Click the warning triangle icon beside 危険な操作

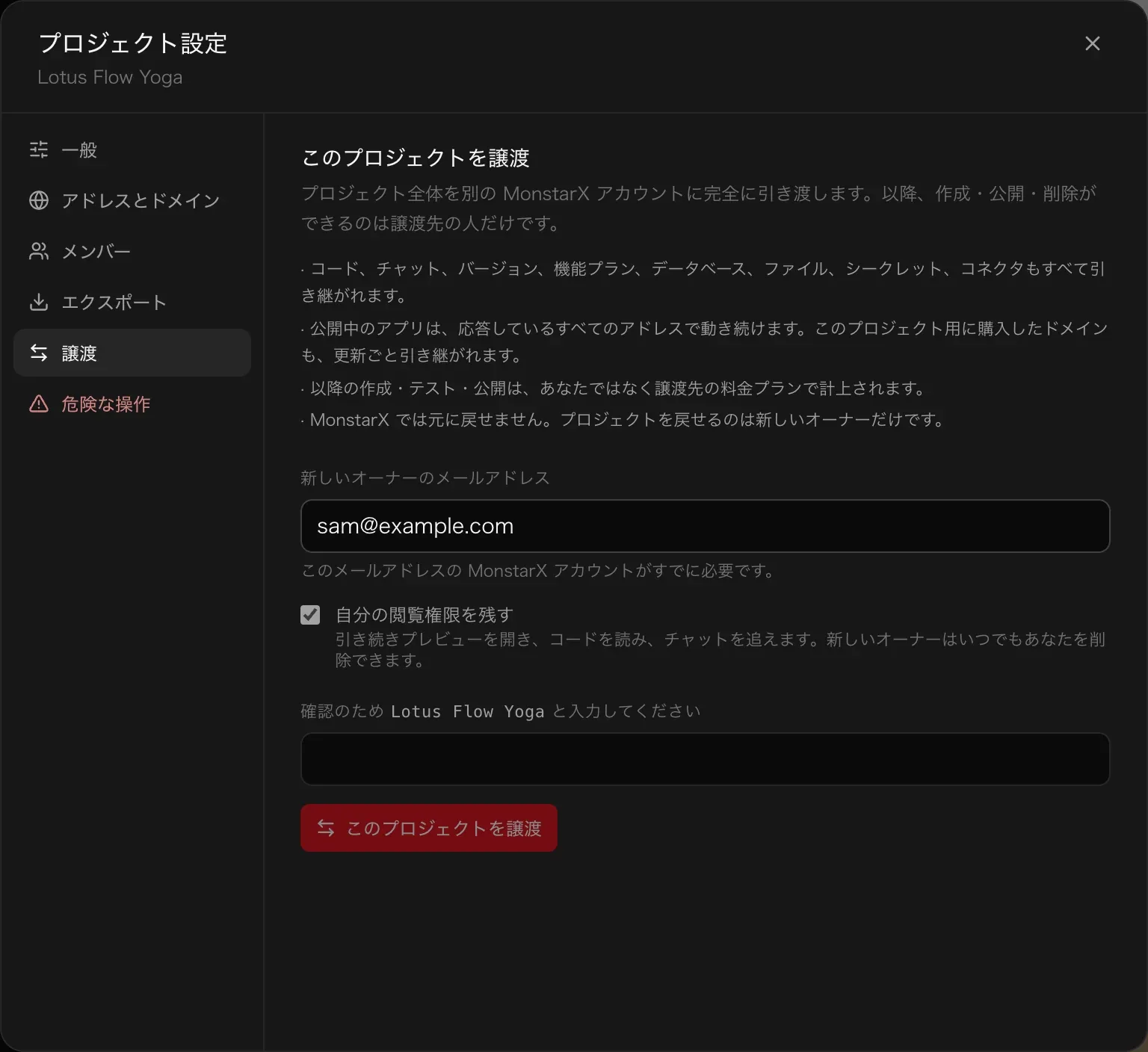(39, 403)
